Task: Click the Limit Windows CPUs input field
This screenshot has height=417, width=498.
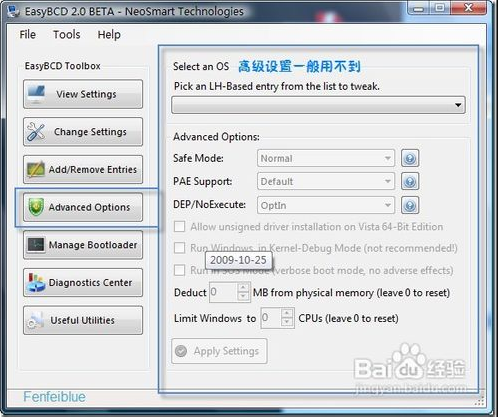Action: click(271, 318)
